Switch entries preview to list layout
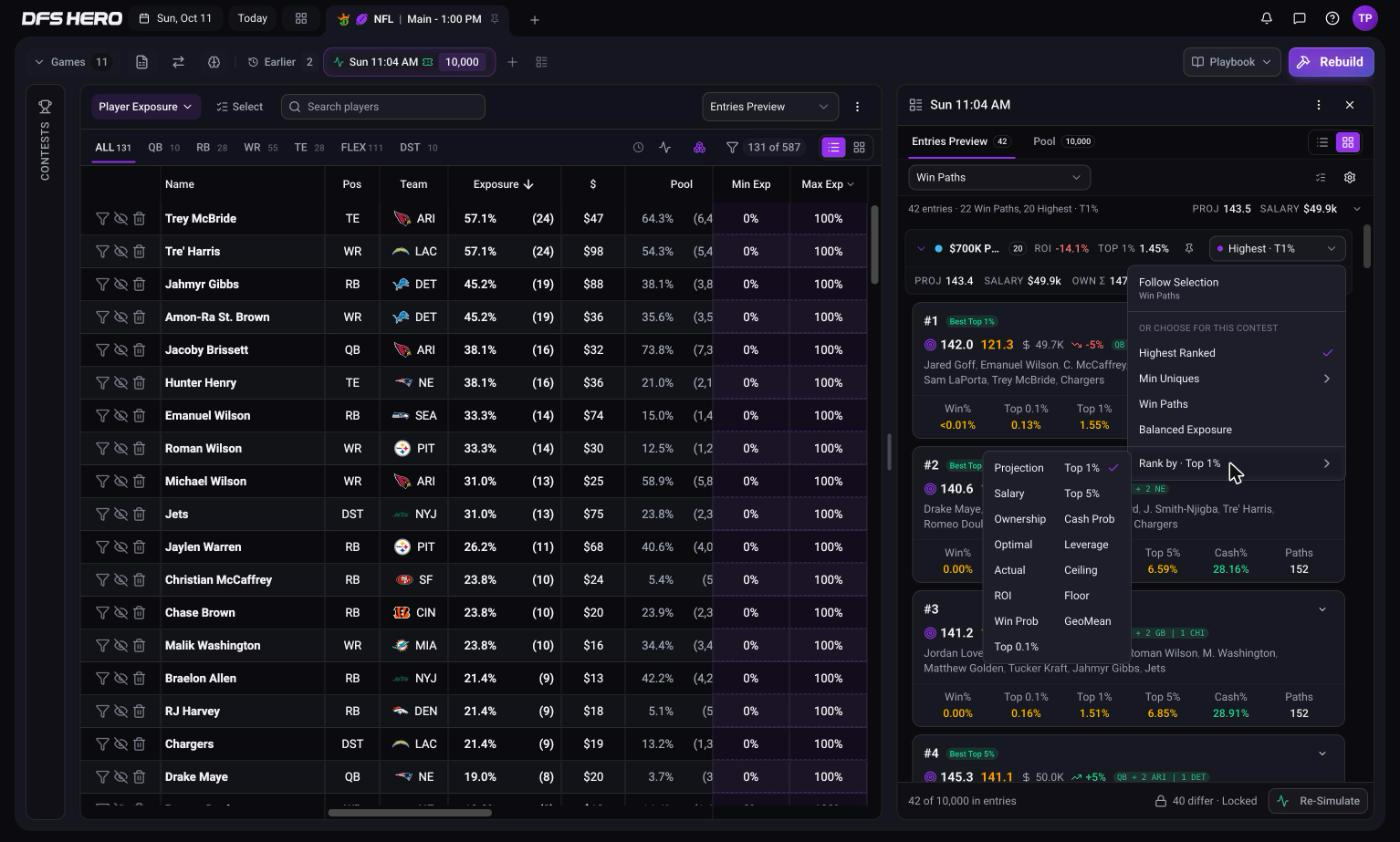Image resolution: width=1400 pixels, height=842 pixels. (x=1322, y=142)
